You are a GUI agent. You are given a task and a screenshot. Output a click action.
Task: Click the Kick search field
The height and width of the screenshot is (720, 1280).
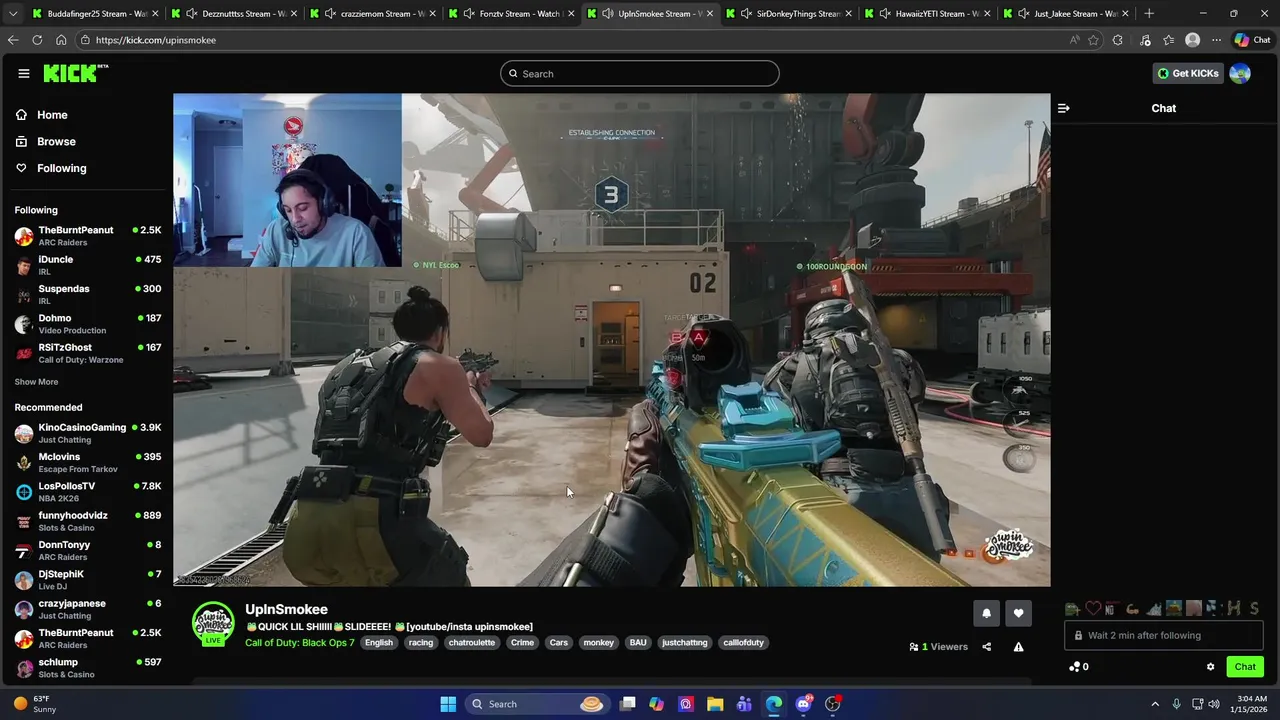pyautogui.click(x=640, y=73)
